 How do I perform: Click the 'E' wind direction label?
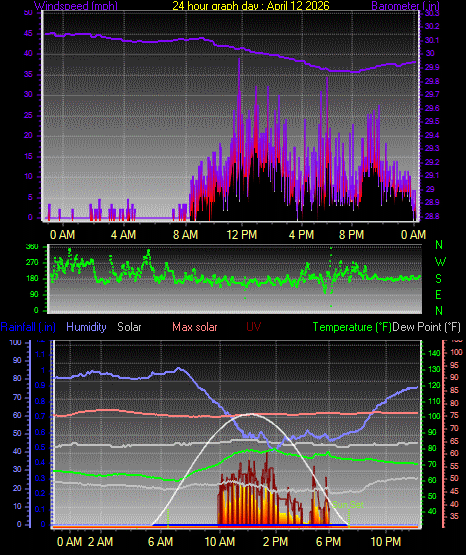[x=438, y=294]
